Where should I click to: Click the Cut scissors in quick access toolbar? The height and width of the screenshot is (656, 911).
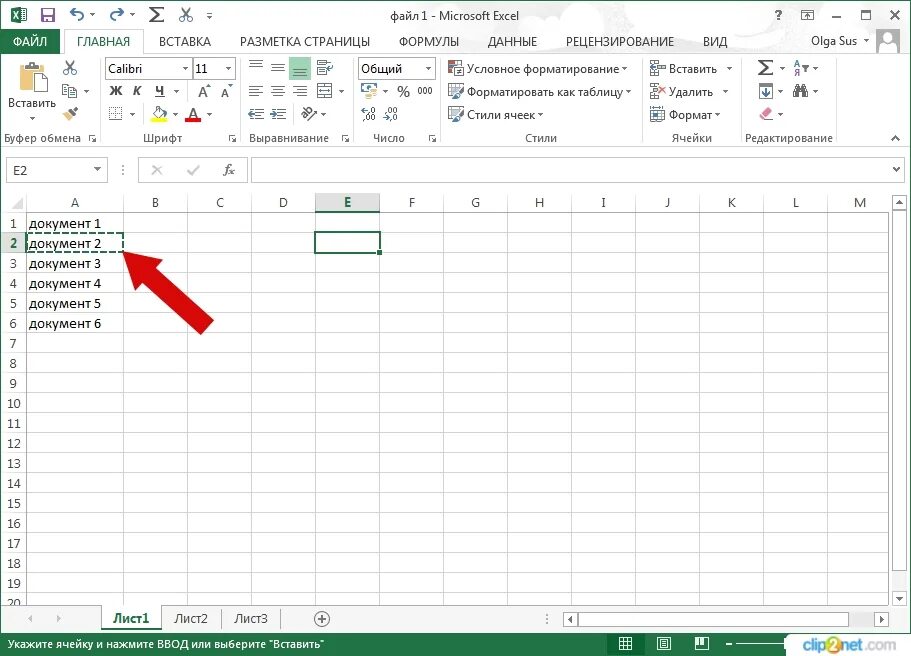[x=186, y=15]
